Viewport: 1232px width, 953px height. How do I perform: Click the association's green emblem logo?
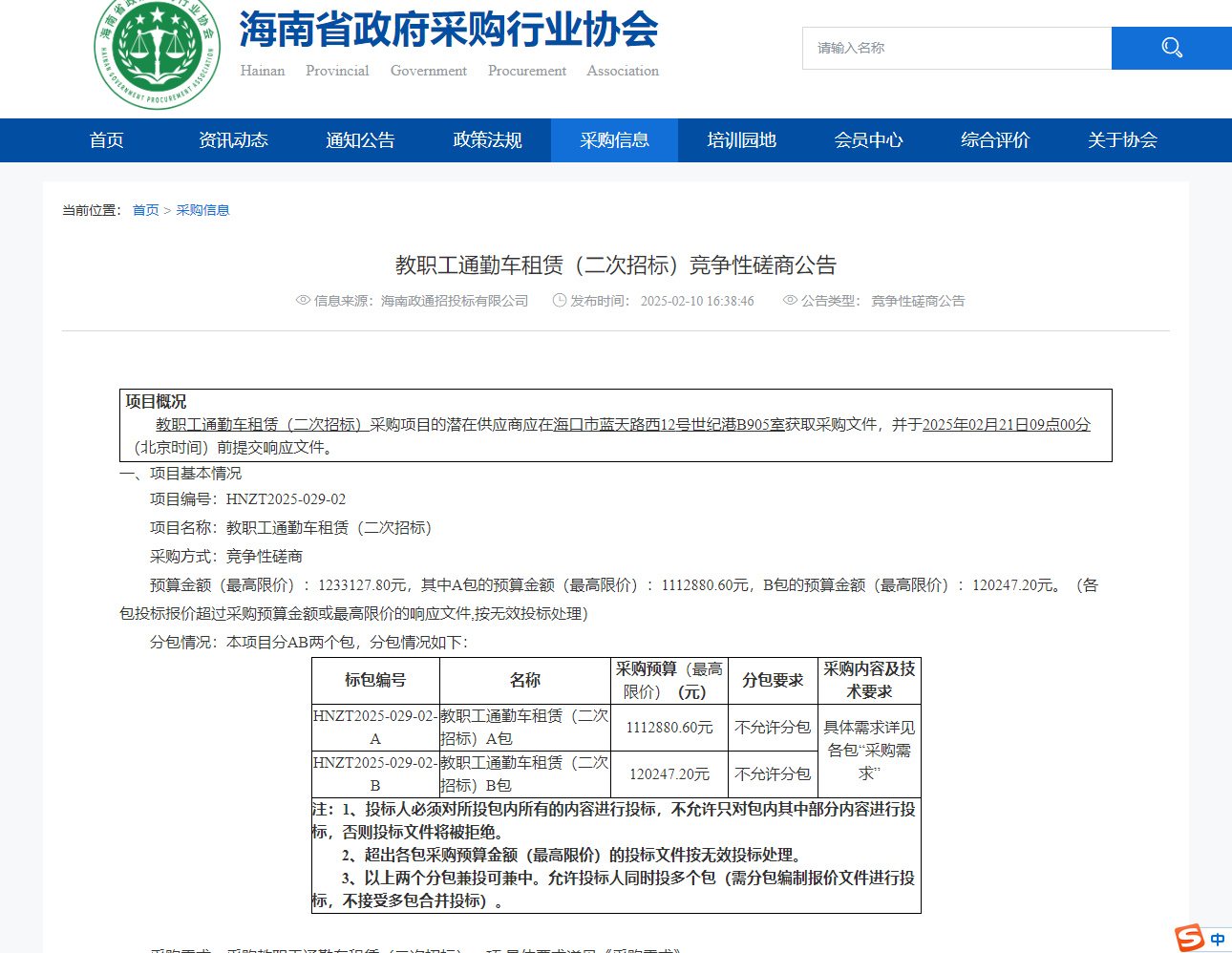pyautogui.click(x=157, y=53)
